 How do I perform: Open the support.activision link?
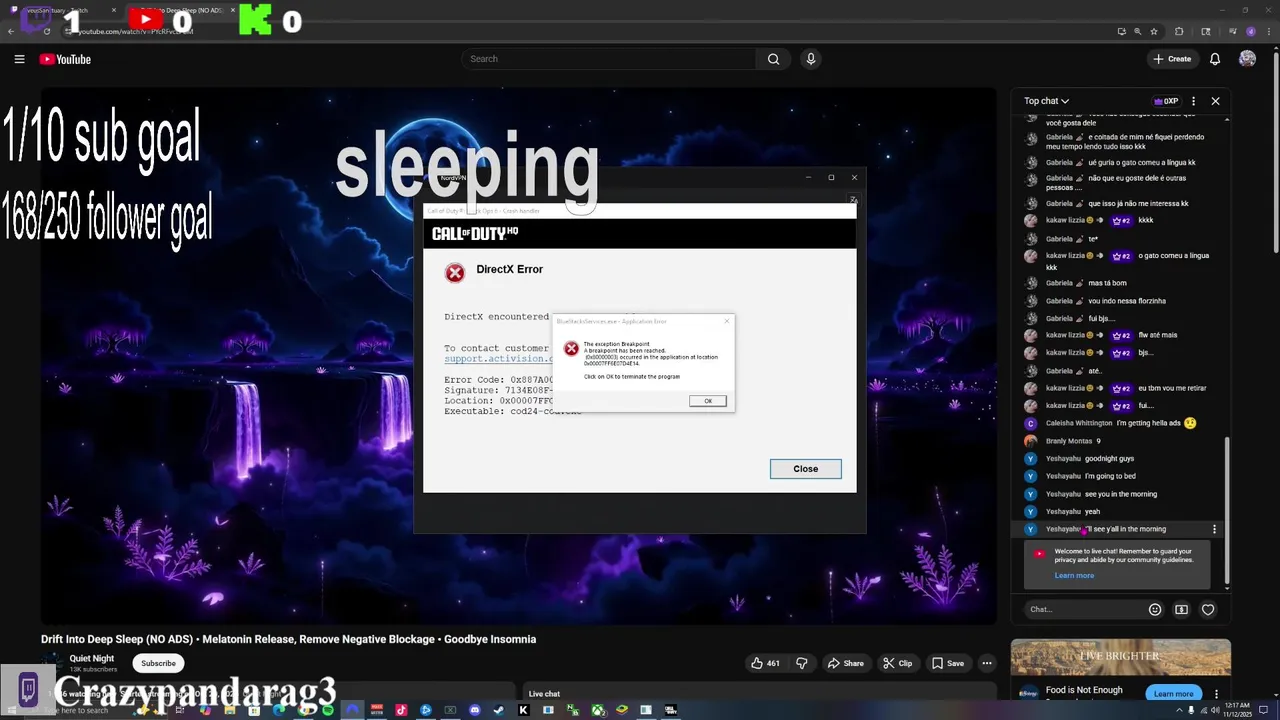[x=499, y=359]
